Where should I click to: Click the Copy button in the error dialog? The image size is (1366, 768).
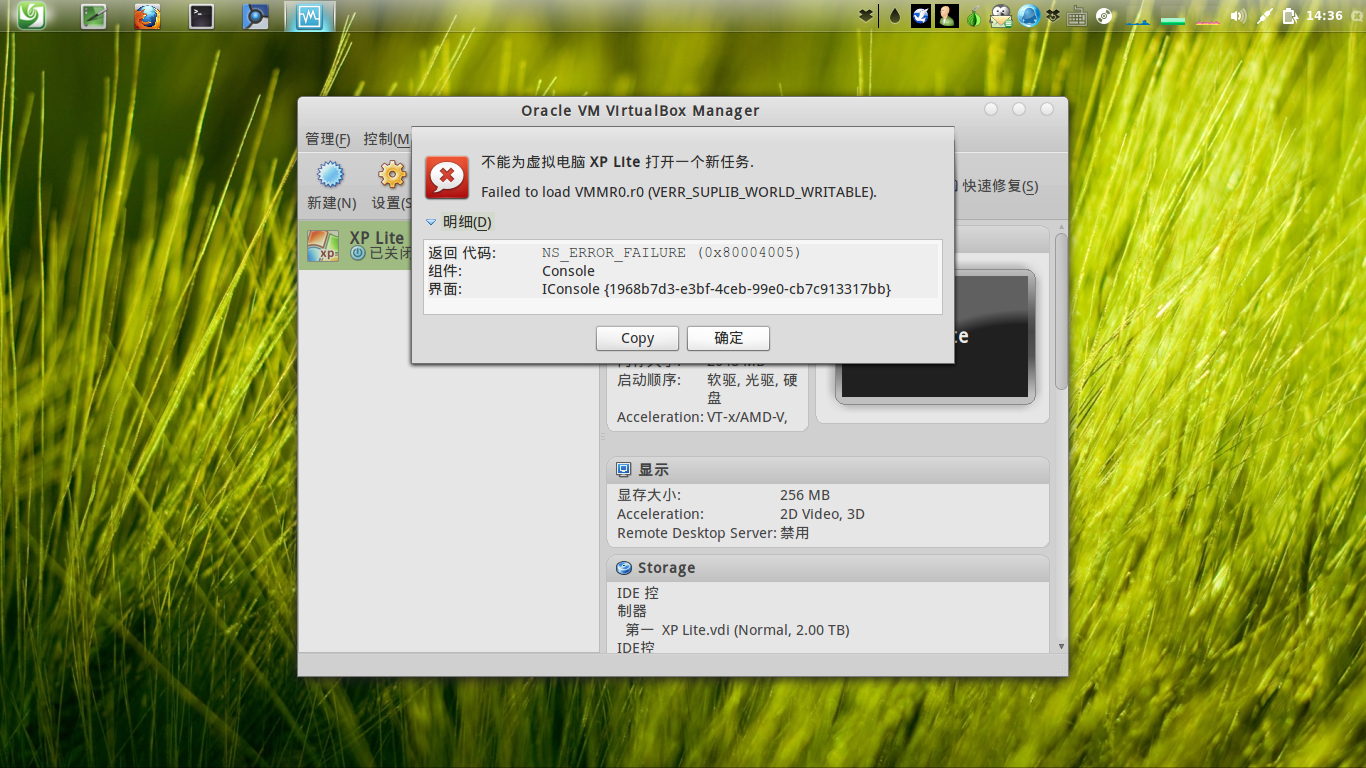click(x=637, y=338)
